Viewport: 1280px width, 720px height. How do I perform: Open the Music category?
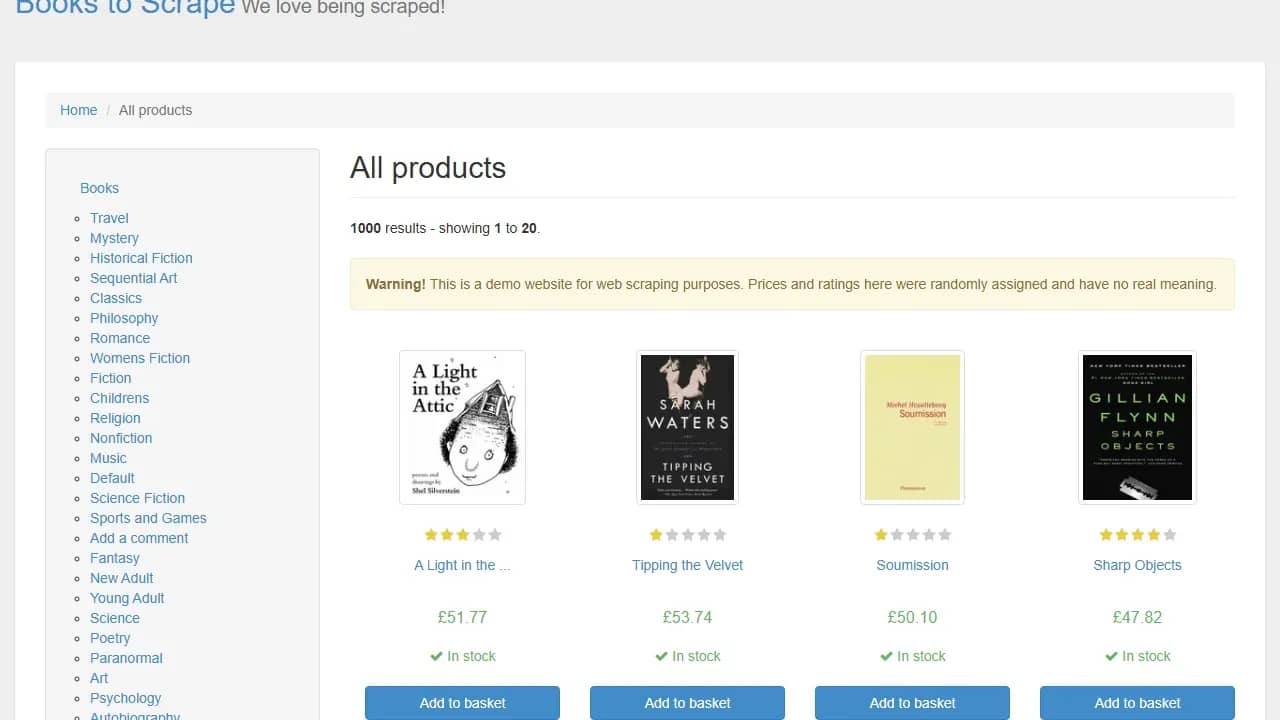point(108,458)
